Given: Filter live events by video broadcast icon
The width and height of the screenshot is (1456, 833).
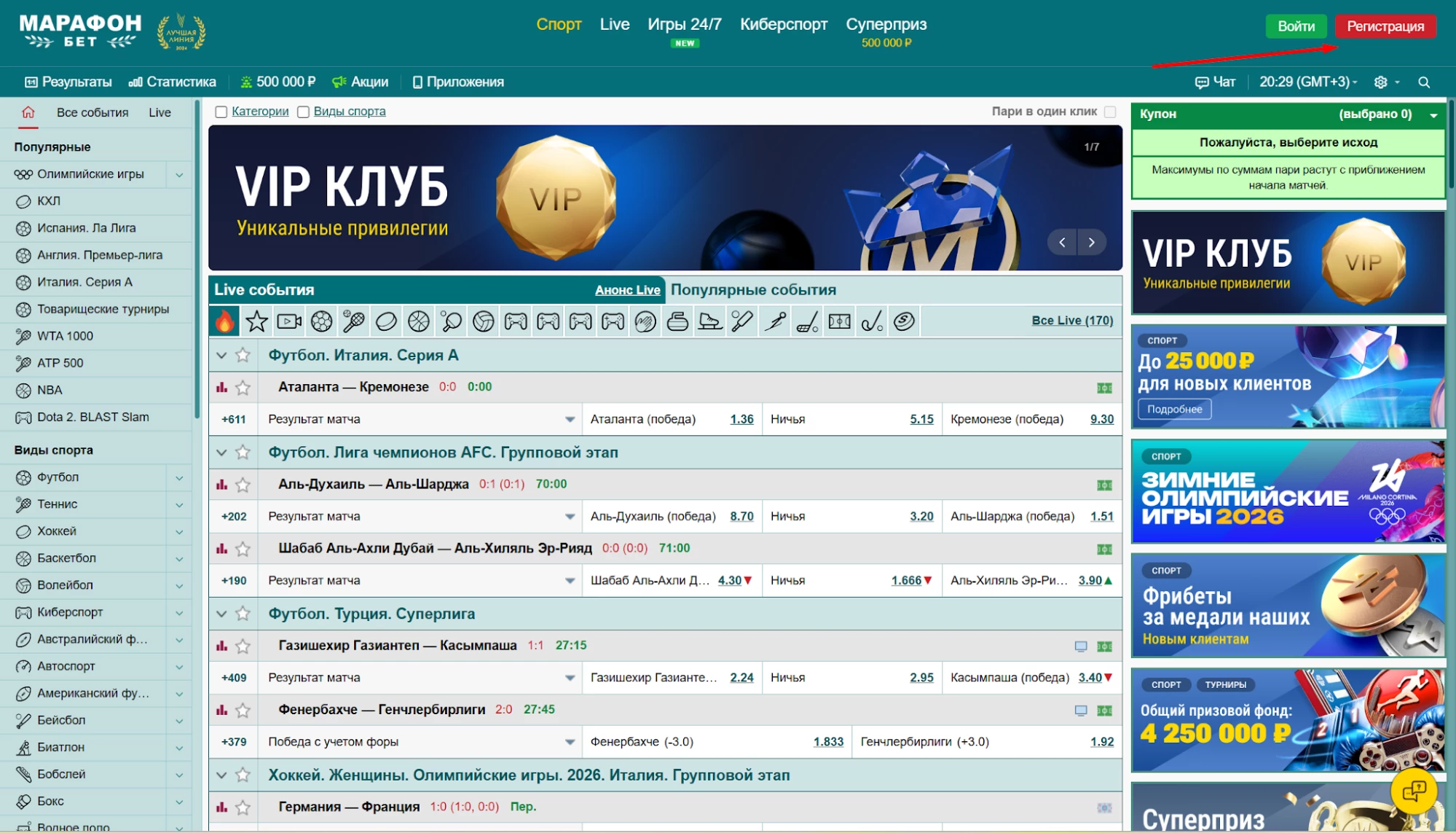Looking at the screenshot, I should click(x=289, y=321).
